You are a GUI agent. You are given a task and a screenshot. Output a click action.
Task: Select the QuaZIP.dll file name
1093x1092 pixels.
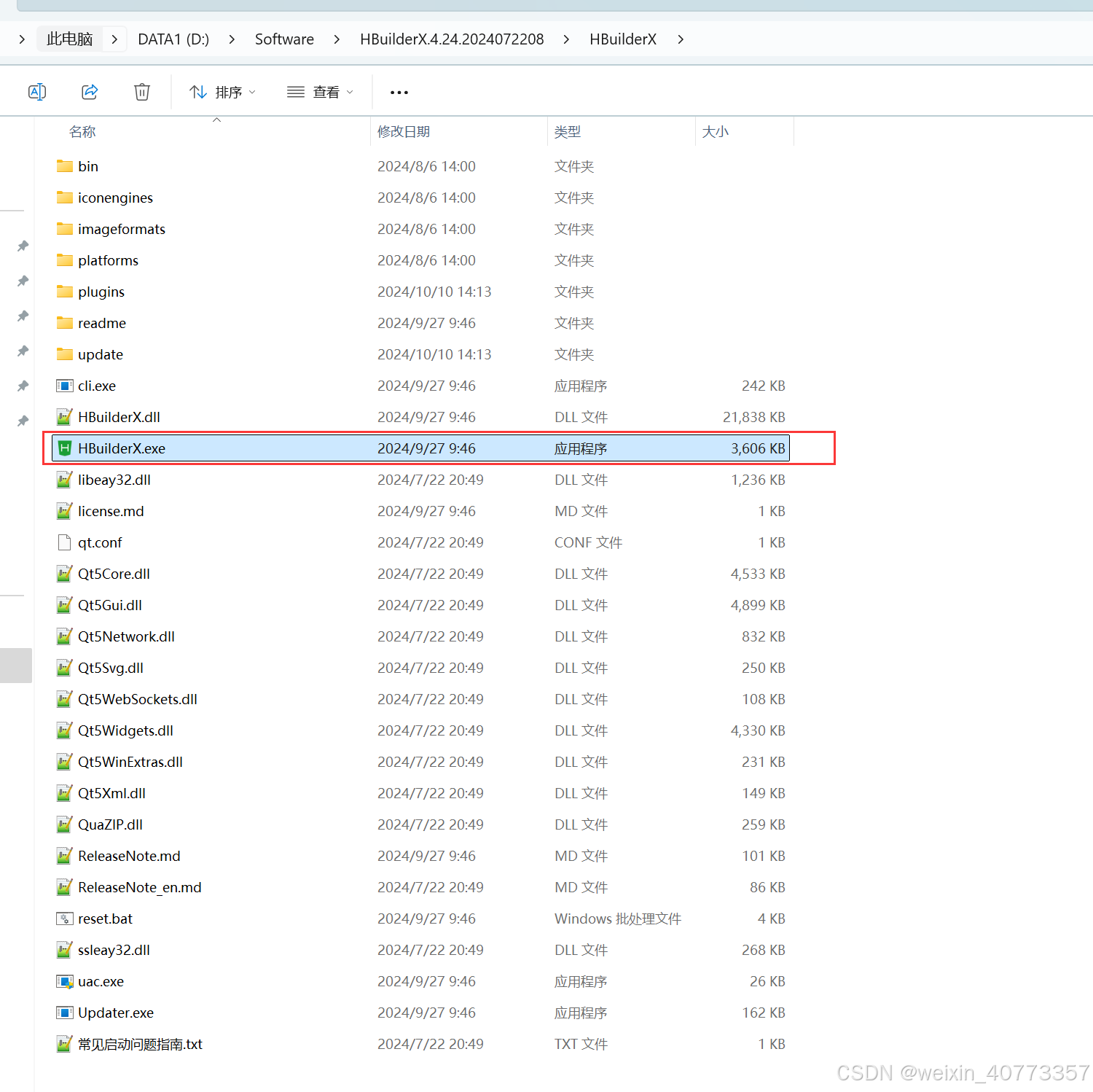click(110, 824)
